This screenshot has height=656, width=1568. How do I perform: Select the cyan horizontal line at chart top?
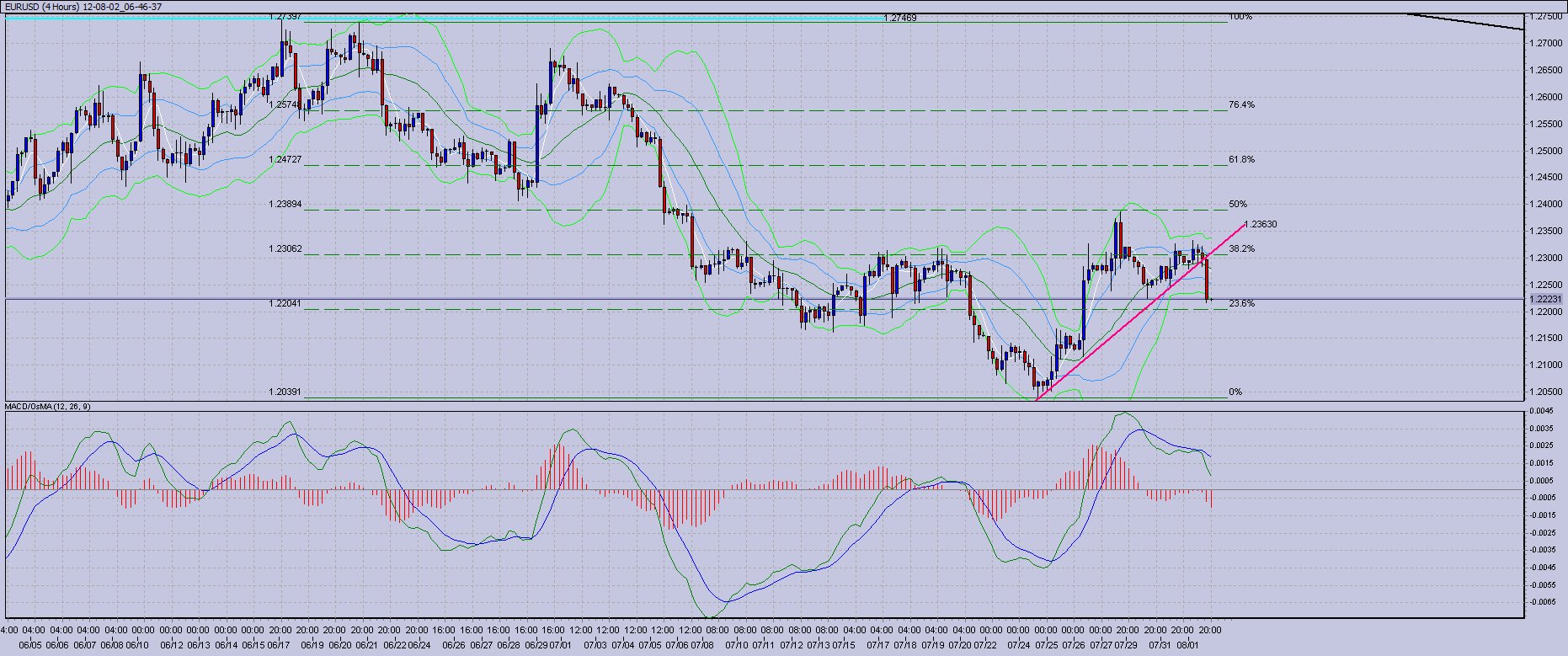505,18
